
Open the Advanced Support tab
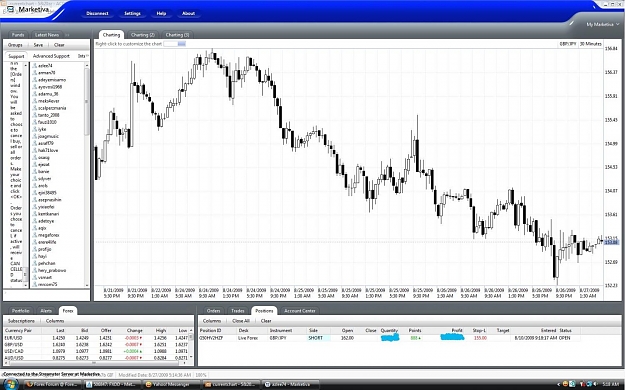point(51,56)
